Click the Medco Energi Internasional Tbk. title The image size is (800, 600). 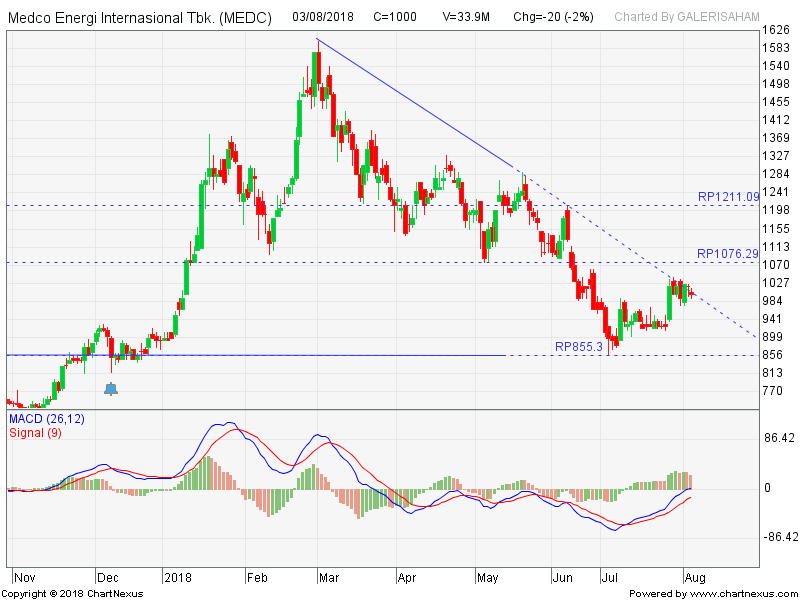point(139,17)
